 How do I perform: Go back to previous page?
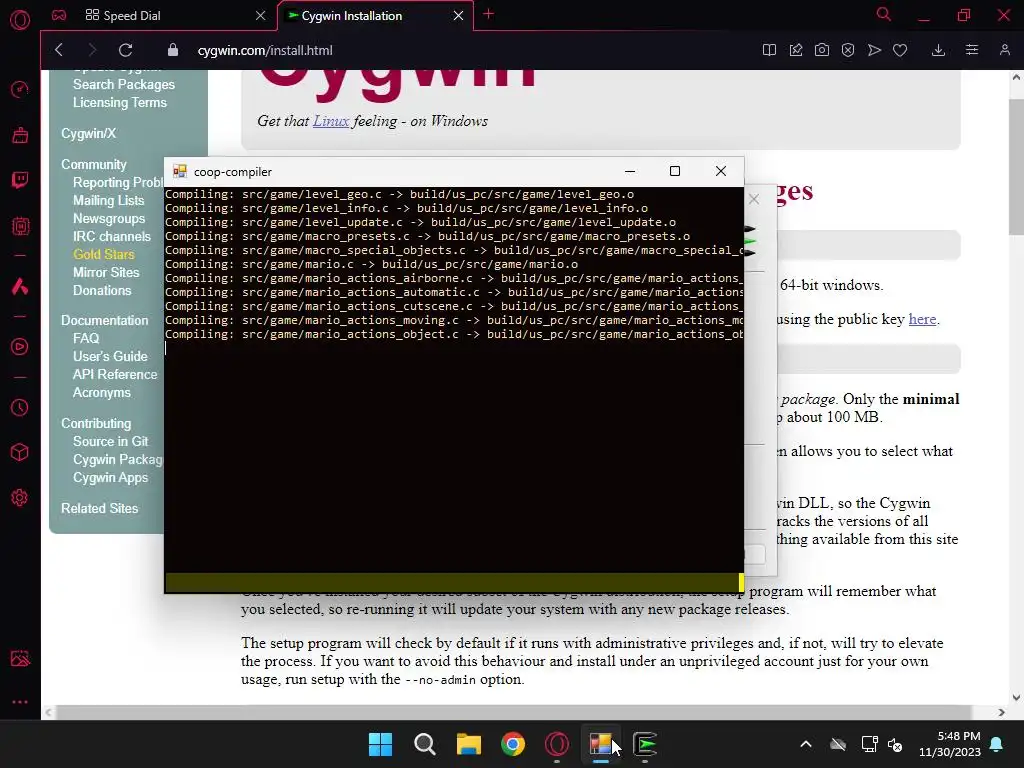click(59, 50)
